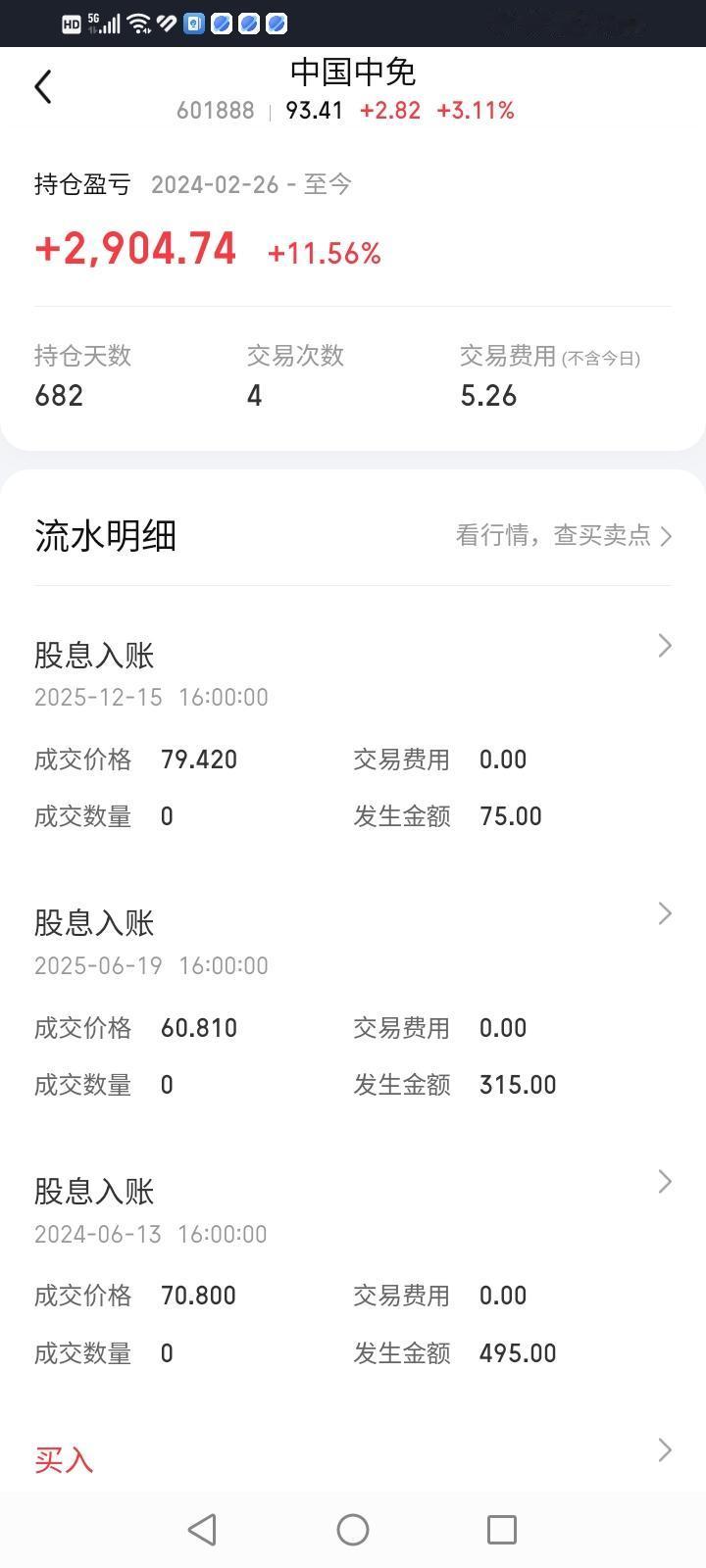Expand the 2024-06-13 股息入账 record chevron

(x=665, y=1182)
